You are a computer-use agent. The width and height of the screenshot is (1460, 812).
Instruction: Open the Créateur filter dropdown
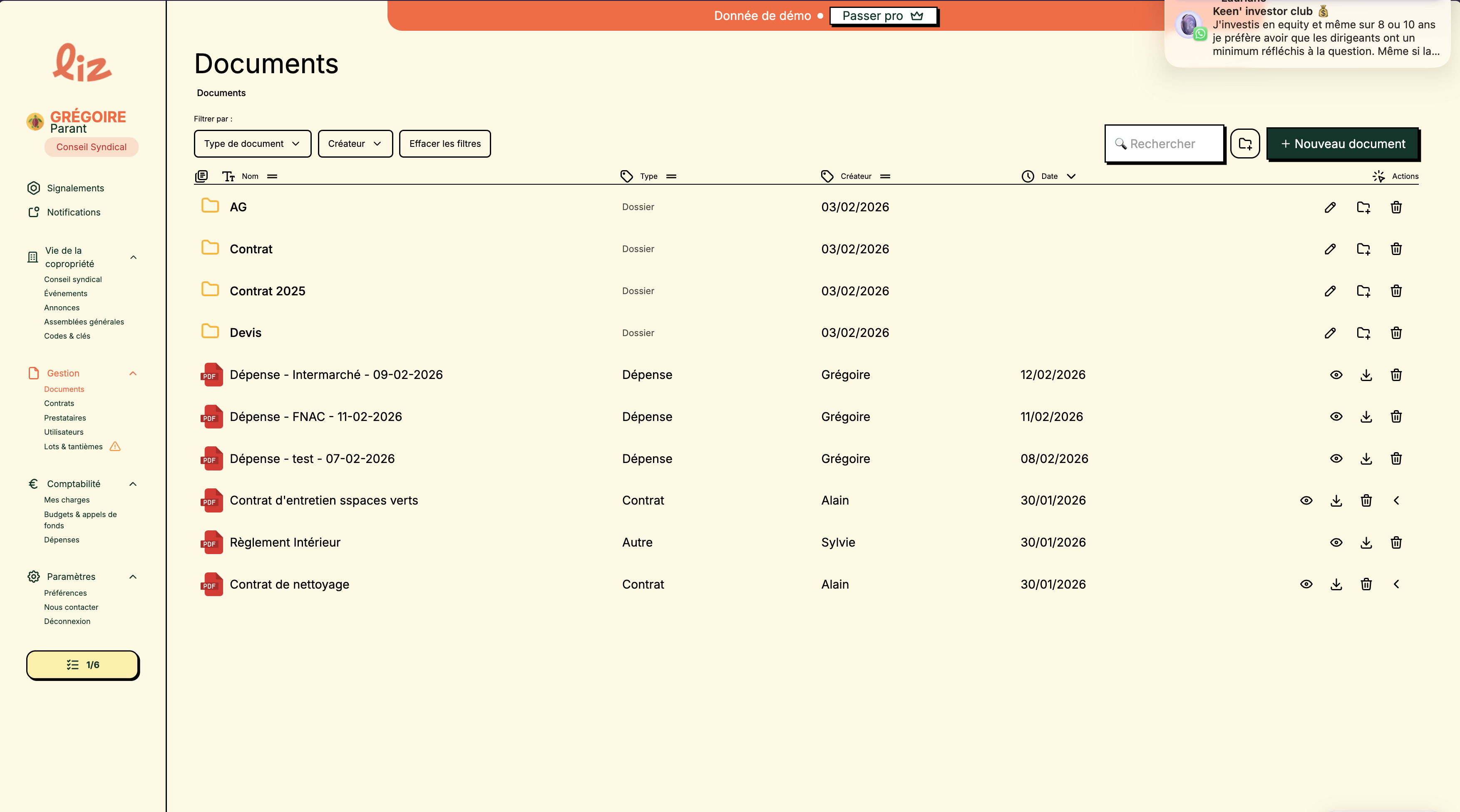355,144
